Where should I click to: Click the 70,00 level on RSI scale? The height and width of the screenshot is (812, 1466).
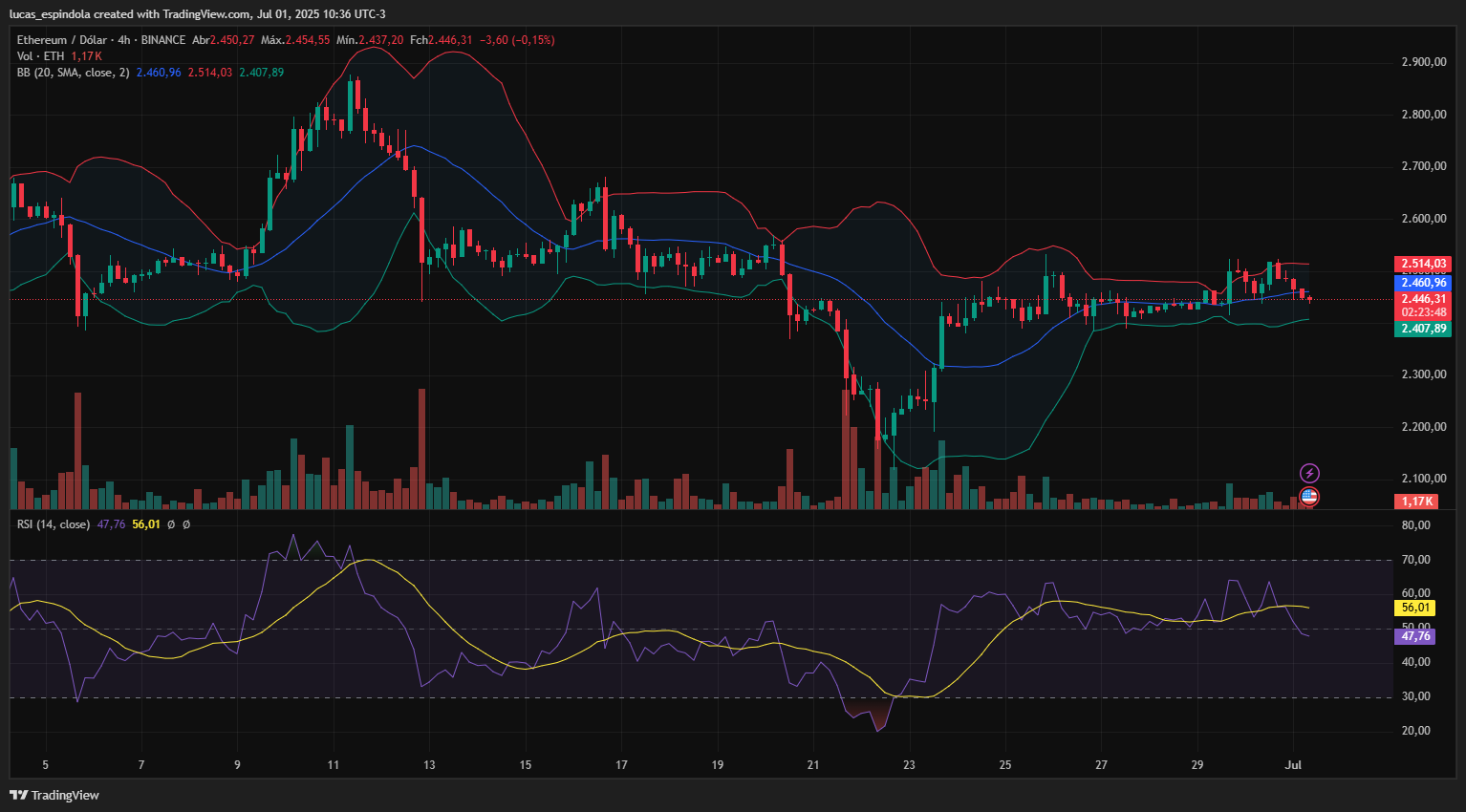pyautogui.click(x=1415, y=560)
